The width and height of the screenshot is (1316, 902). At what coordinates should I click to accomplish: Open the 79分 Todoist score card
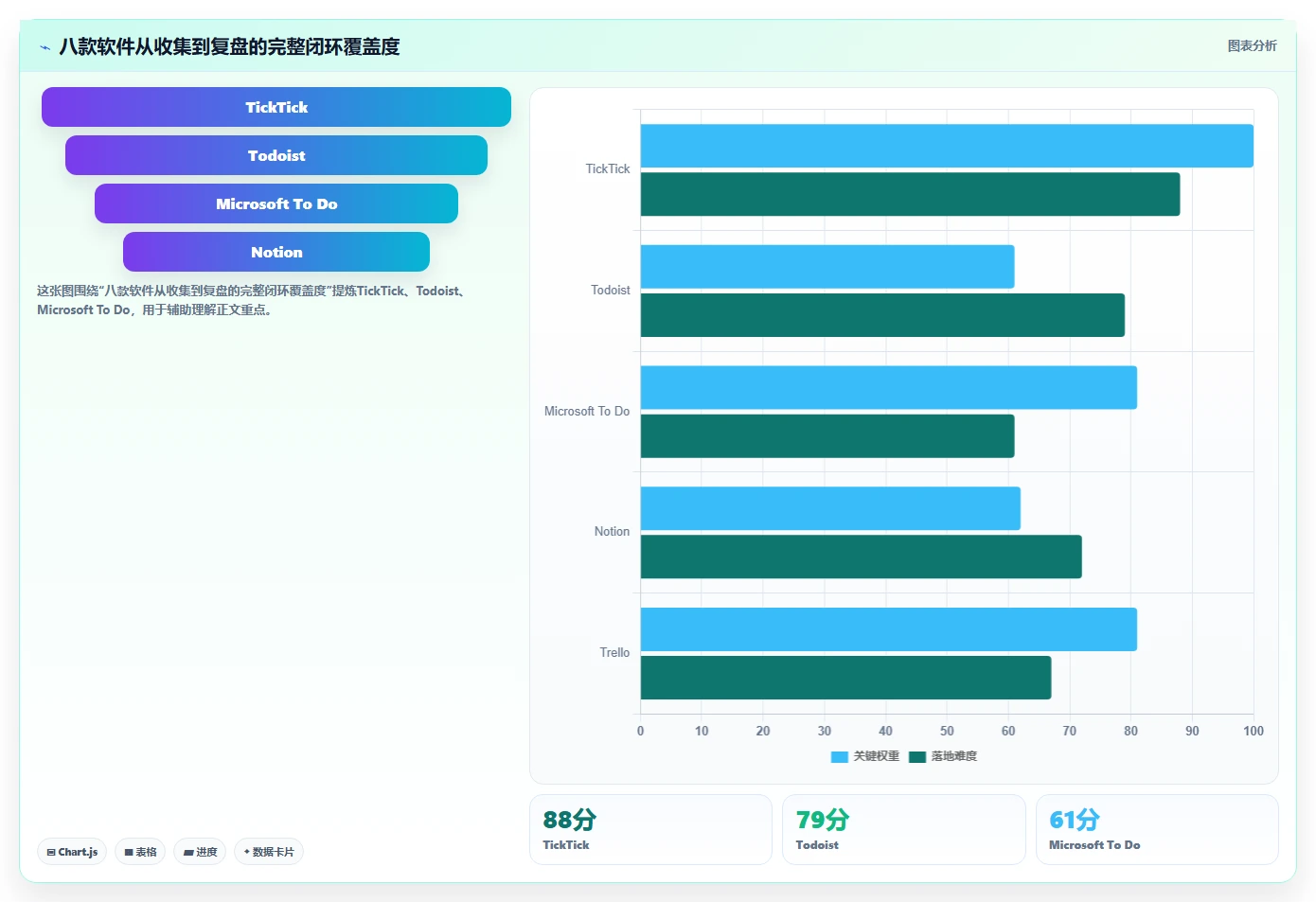pos(904,829)
